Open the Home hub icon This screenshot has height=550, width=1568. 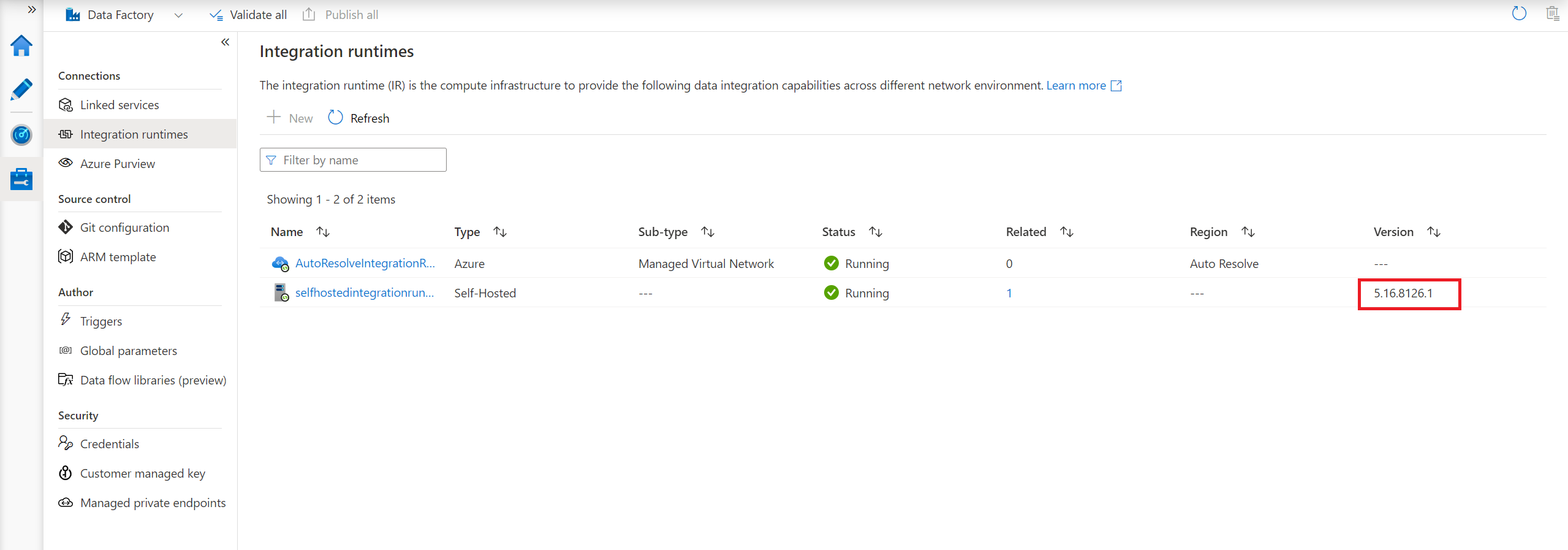(21, 45)
